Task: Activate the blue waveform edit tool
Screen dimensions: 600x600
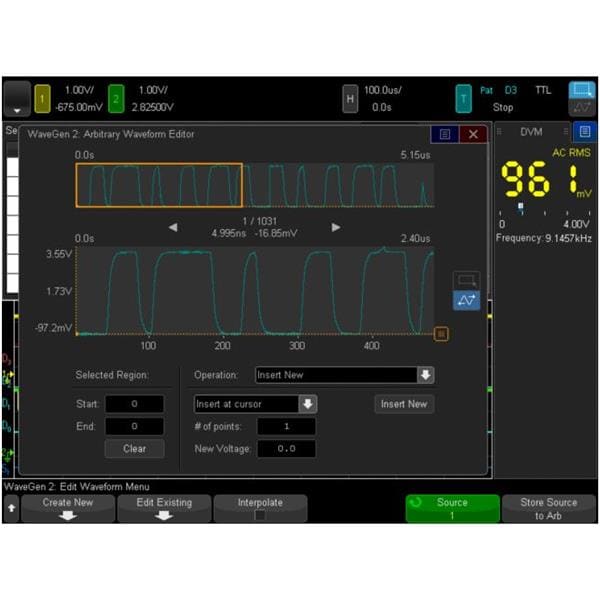Action: point(466,300)
